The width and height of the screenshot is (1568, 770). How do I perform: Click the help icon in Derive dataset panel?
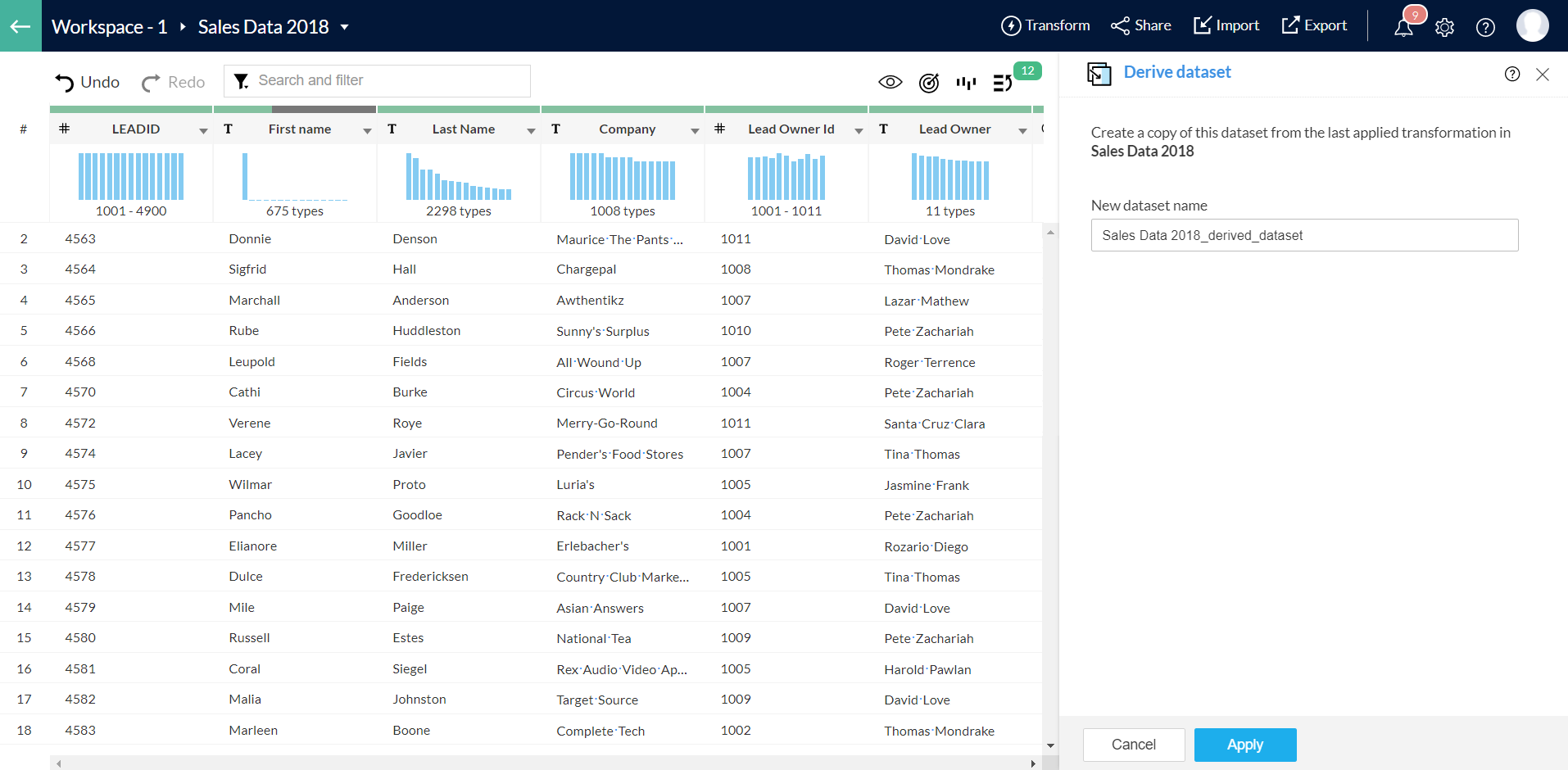pos(1512,74)
